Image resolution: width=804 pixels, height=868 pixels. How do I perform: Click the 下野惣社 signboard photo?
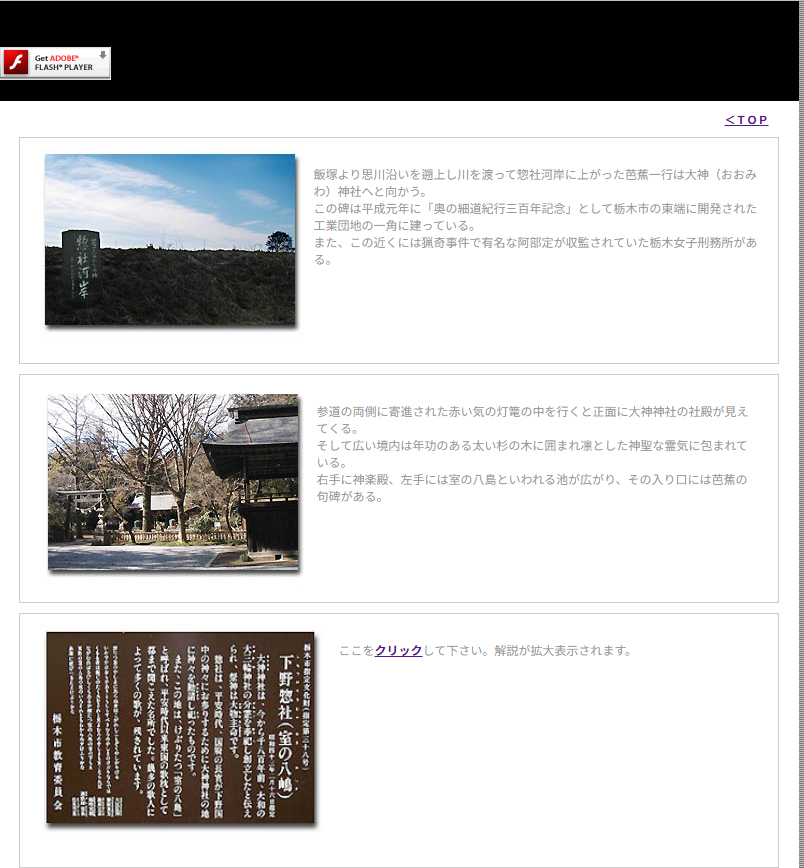180,728
